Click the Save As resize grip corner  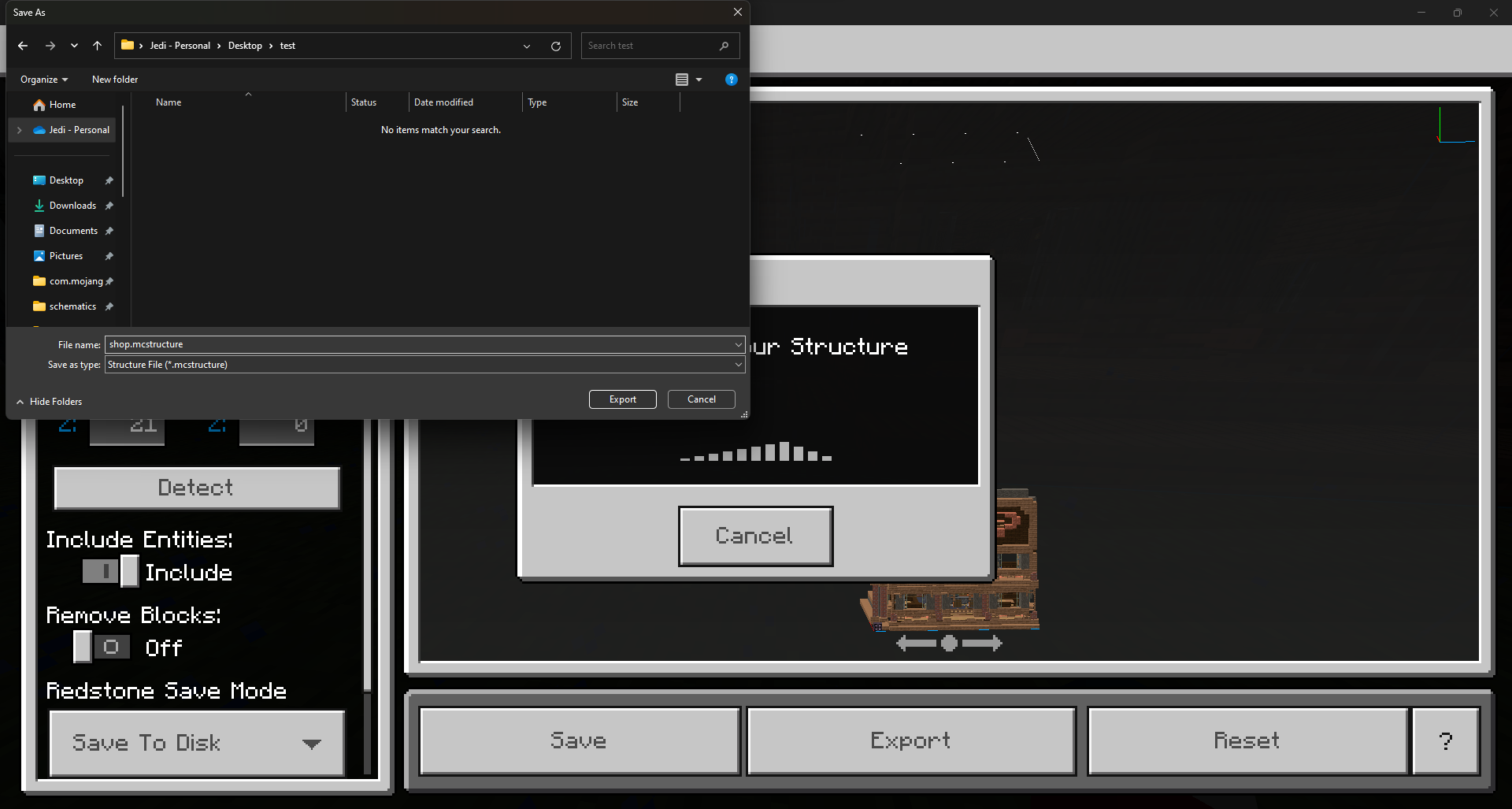click(743, 414)
